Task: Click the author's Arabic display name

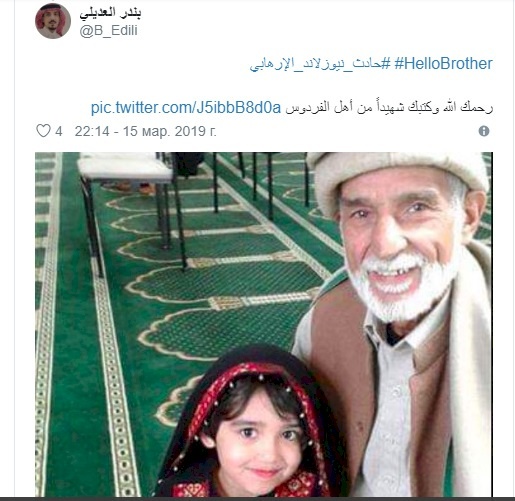Action: 110,13
